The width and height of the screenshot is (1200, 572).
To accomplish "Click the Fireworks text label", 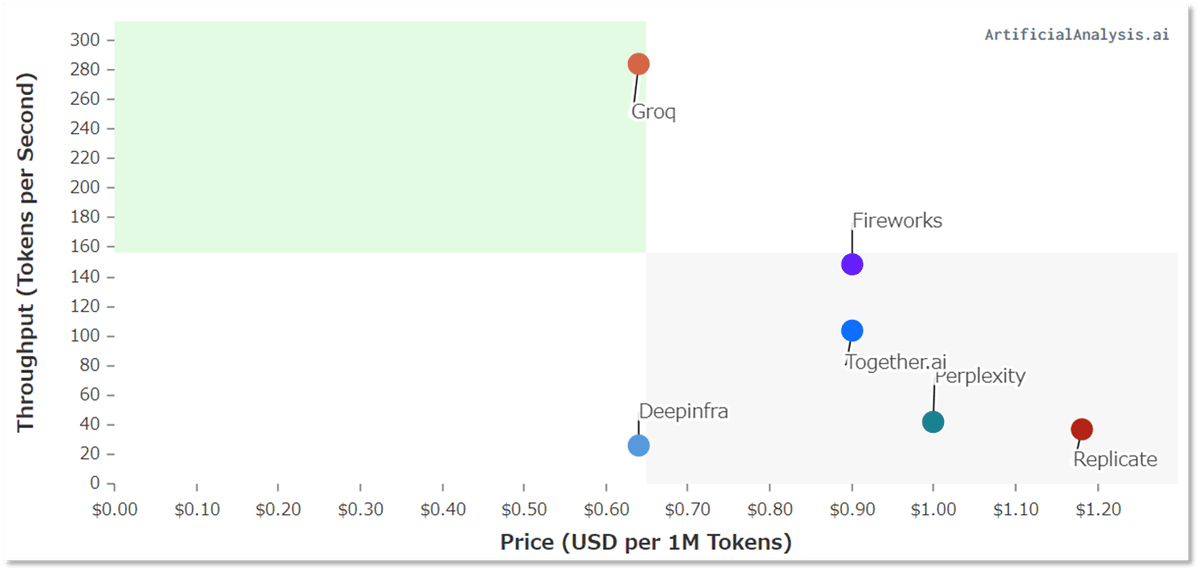I will click(x=897, y=221).
